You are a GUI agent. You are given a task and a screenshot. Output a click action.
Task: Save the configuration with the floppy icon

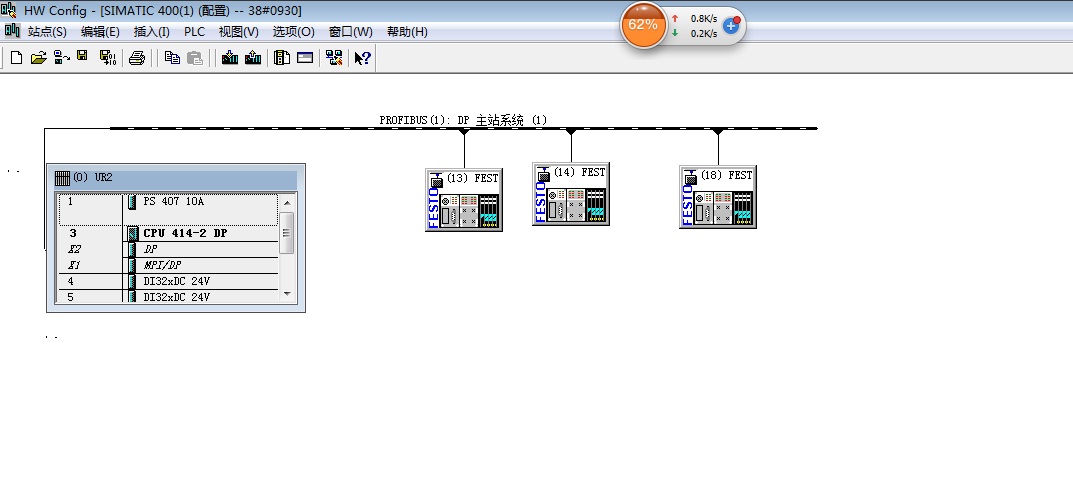[83, 57]
